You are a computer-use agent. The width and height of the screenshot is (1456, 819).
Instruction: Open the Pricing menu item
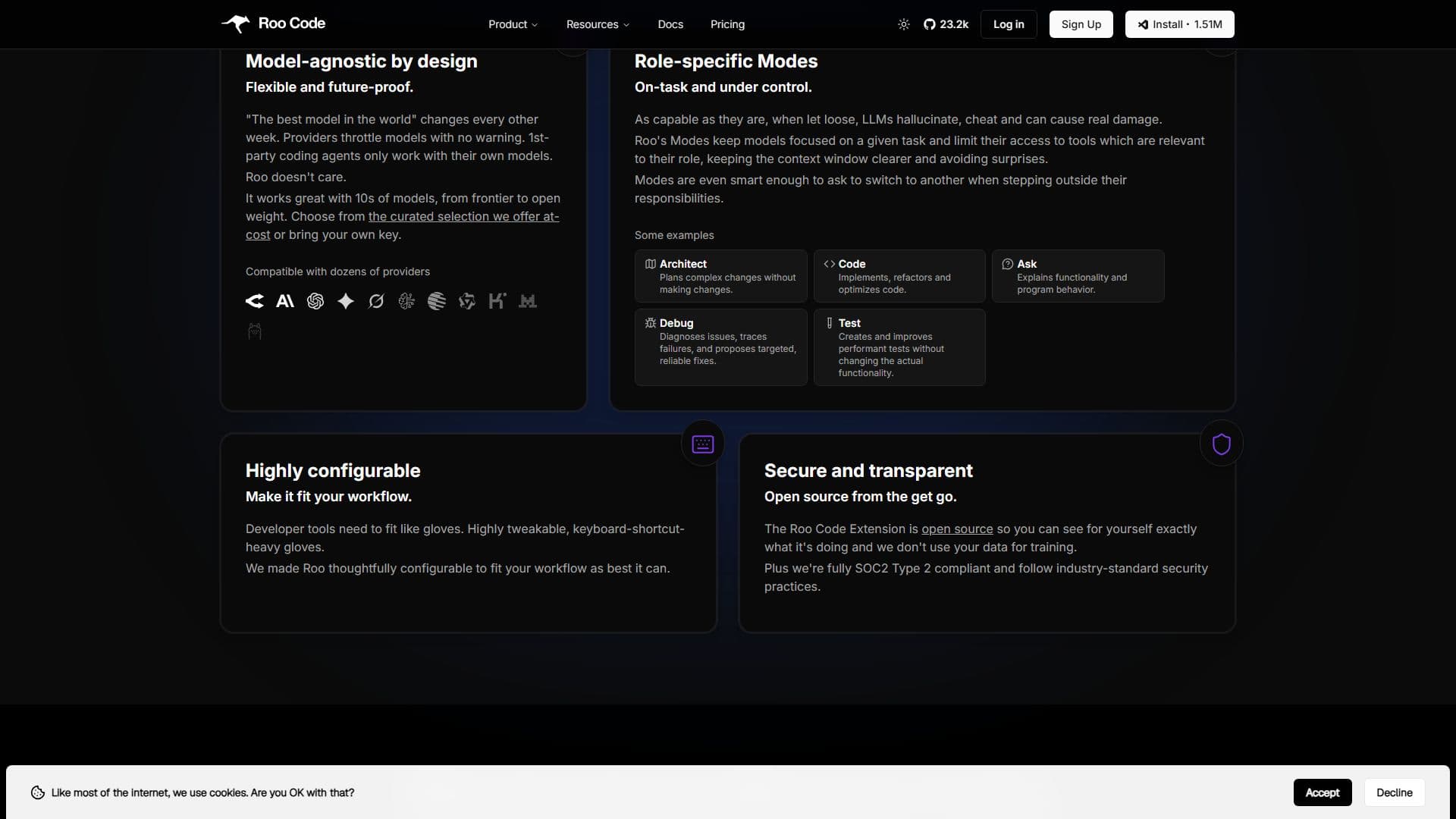[x=727, y=24]
